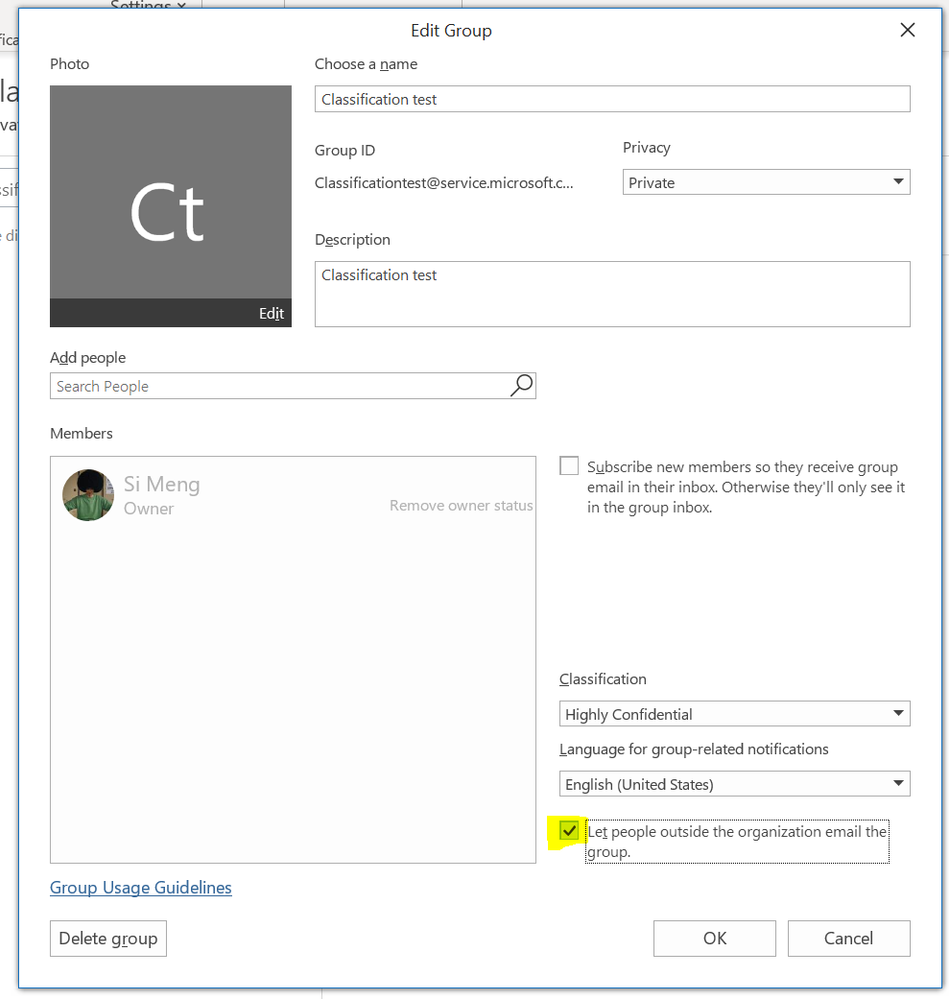
Task: Click Remove owner status for Si Meng
Action: pos(461,505)
